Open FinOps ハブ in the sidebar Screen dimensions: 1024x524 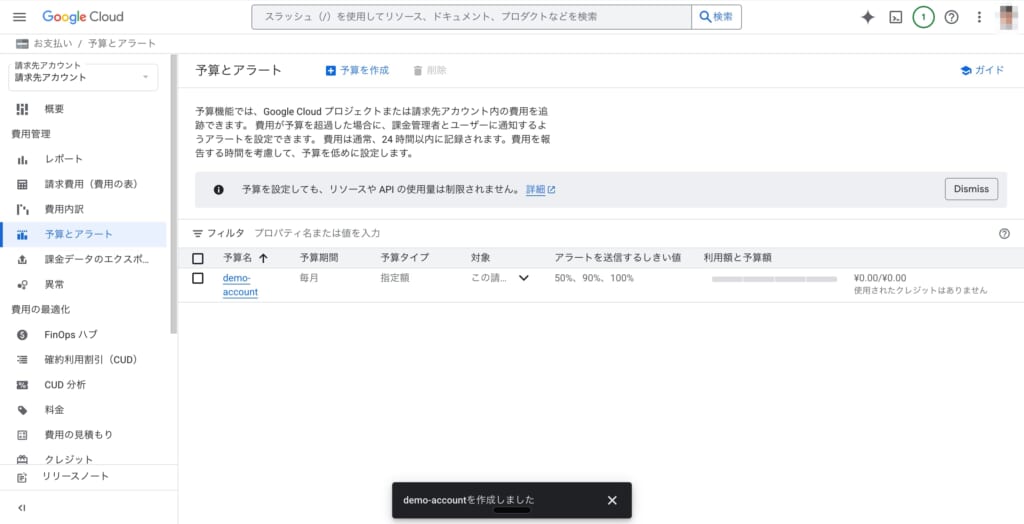(x=84, y=335)
